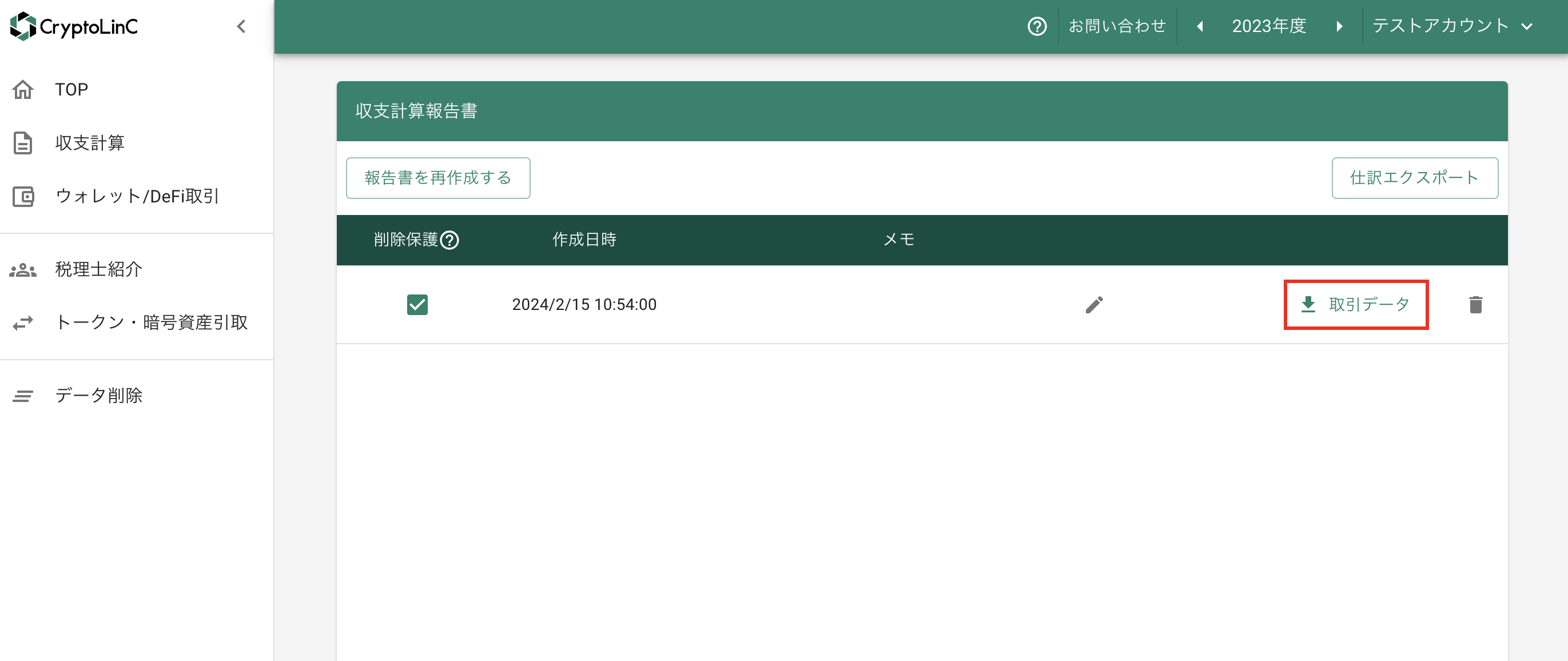Click the 作成日時 column header
Screen dimensions: 1568x661
click(x=584, y=240)
